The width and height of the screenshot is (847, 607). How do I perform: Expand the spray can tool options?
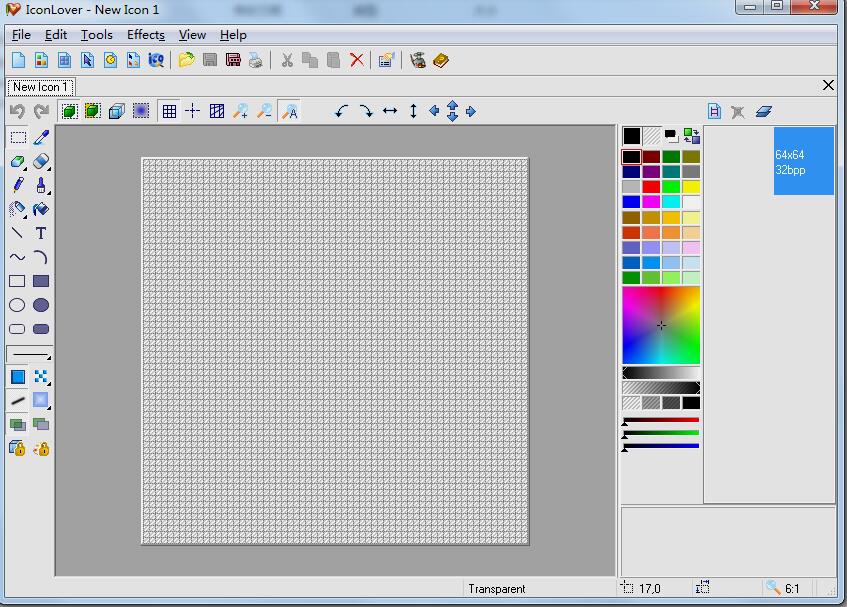(x=24, y=216)
